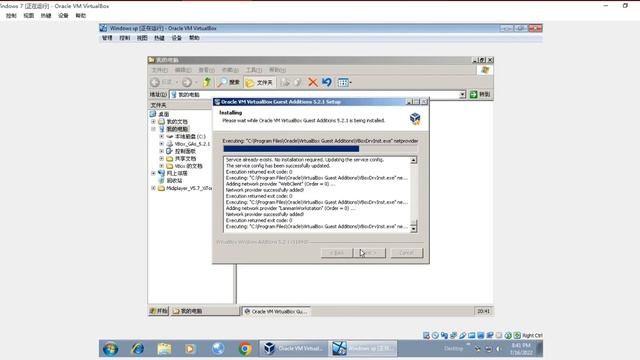Open the 查看(V) menu in Explorer
The width and height of the screenshot is (640, 360).
point(207,70)
